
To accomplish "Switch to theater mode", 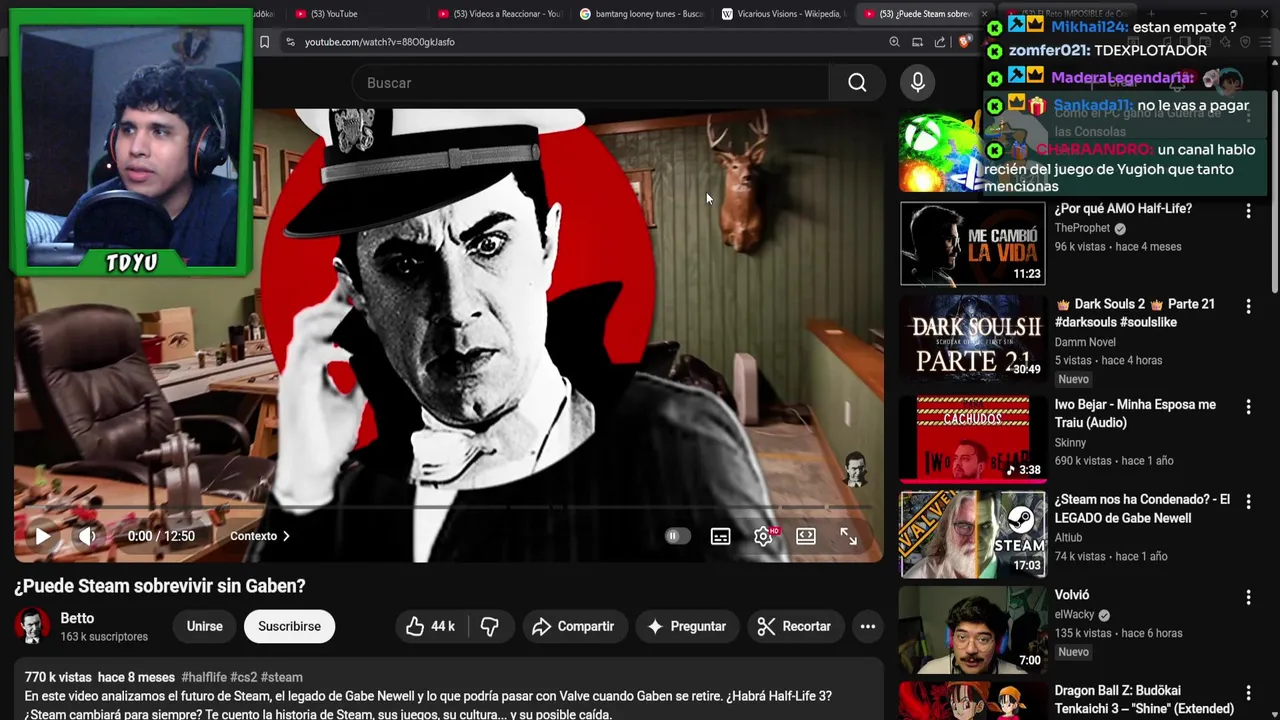I will click(806, 536).
